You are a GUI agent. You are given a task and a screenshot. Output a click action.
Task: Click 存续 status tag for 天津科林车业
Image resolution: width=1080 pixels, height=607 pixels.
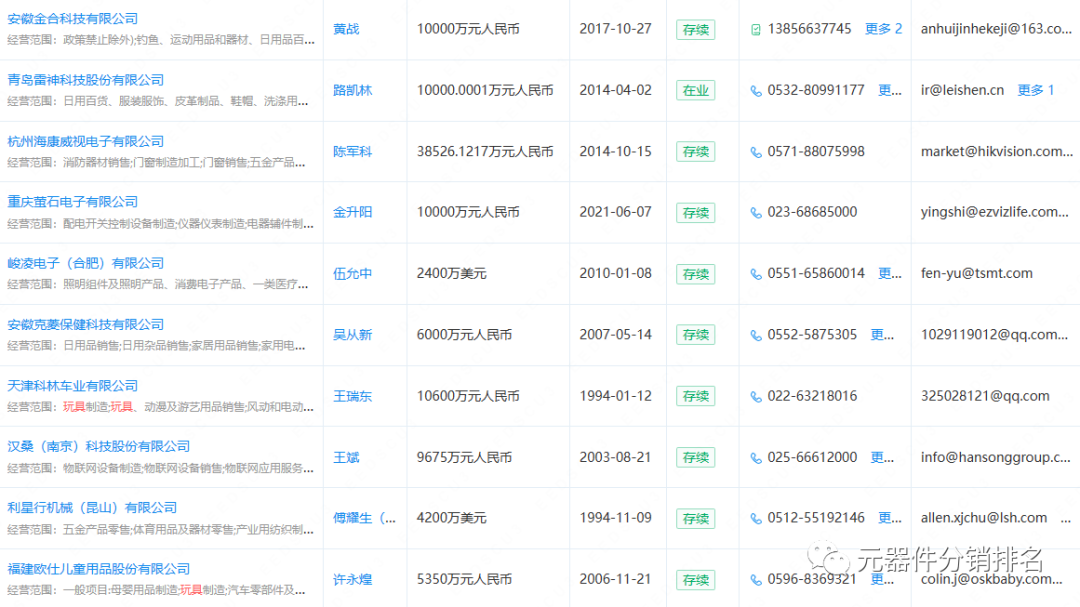[x=696, y=396]
